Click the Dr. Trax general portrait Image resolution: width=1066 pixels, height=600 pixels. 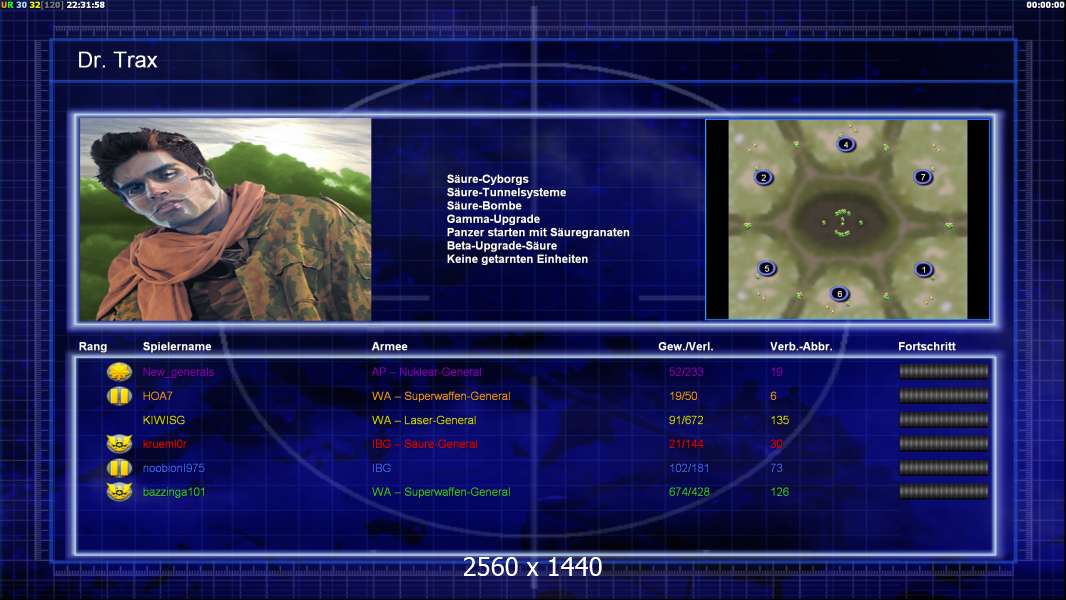click(x=225, y=219)
